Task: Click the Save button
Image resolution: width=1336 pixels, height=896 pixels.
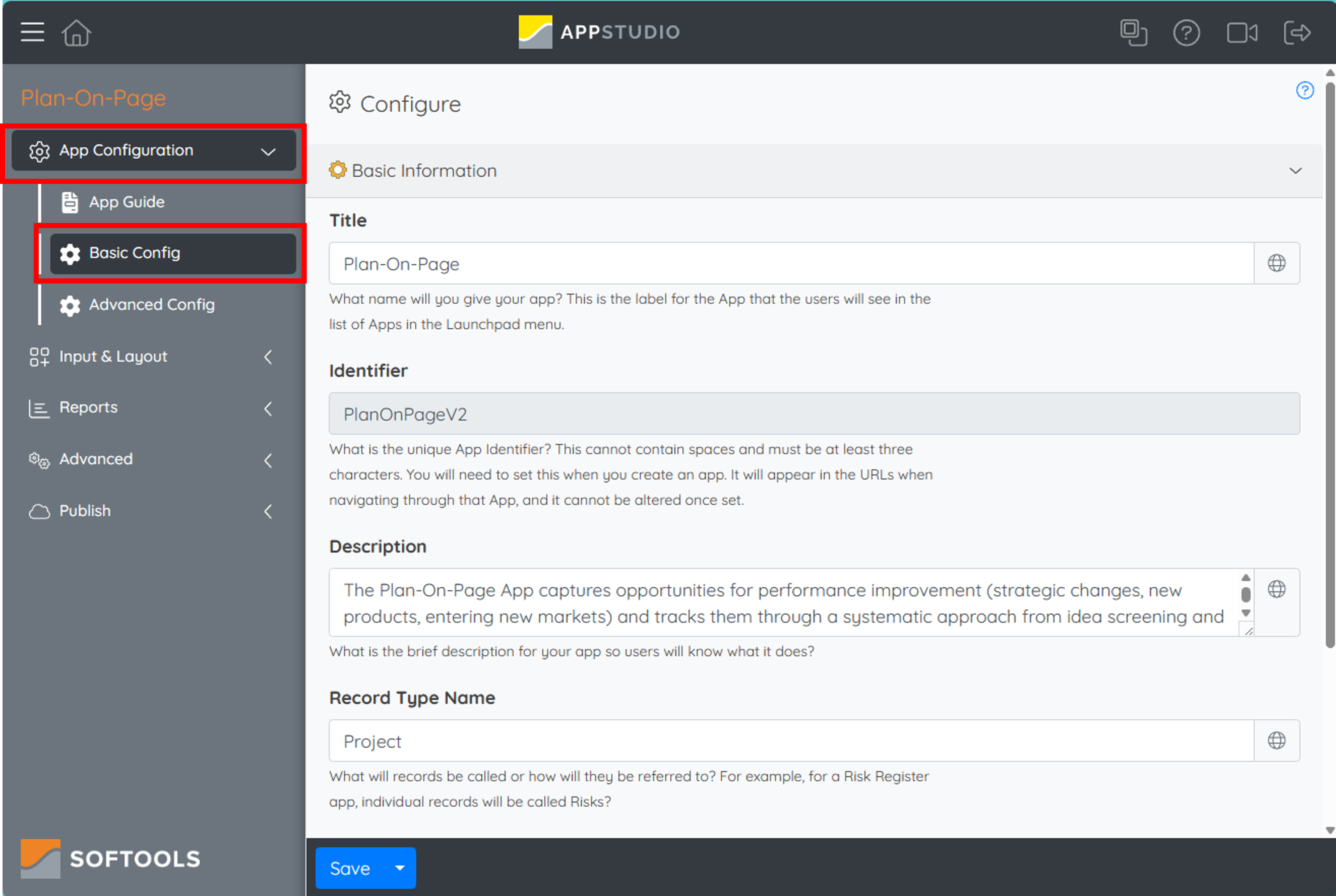Action: (x=351, y=868)
